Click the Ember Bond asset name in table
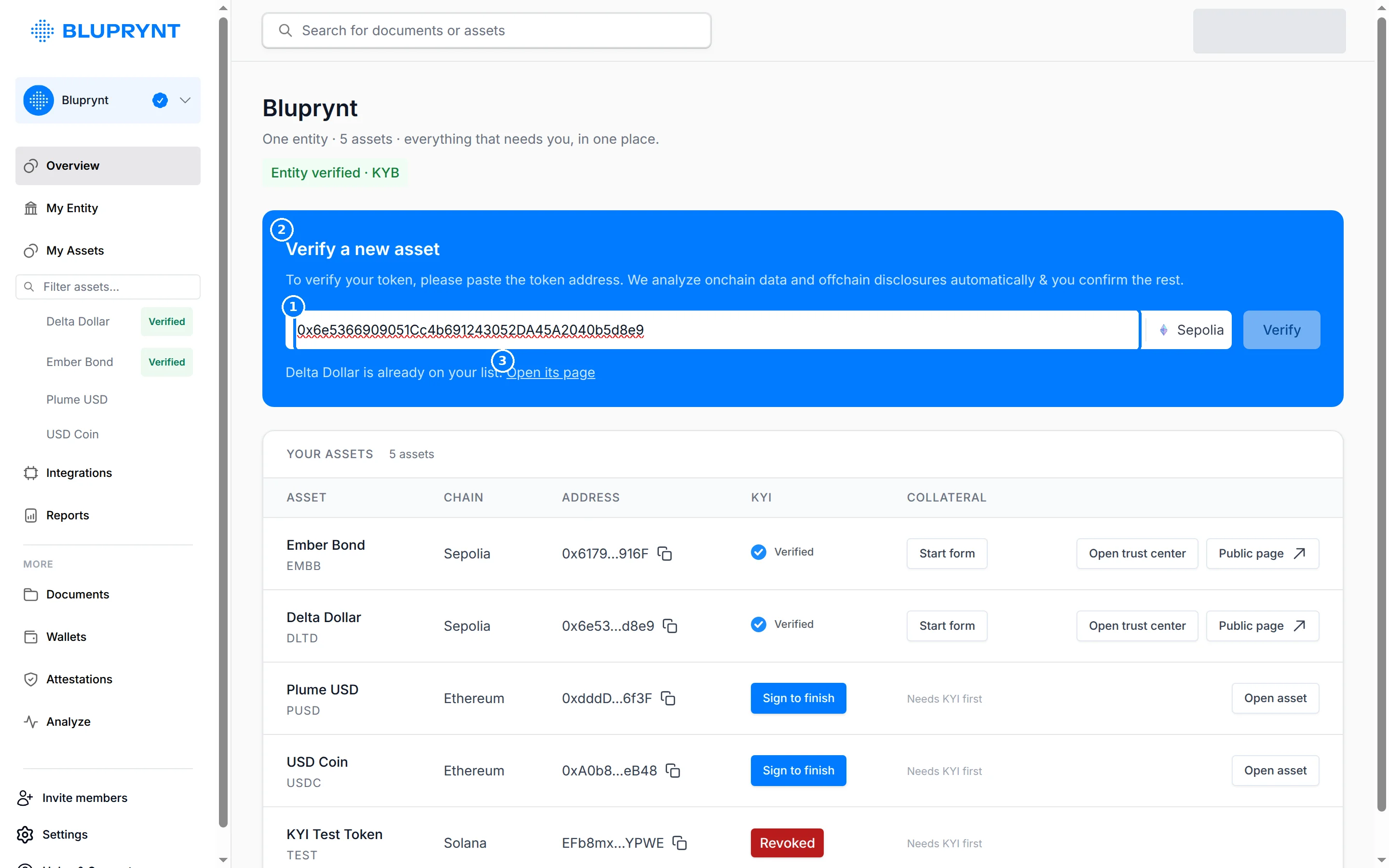The width and height of the screenshot is (1389, 868). point(326,545)
